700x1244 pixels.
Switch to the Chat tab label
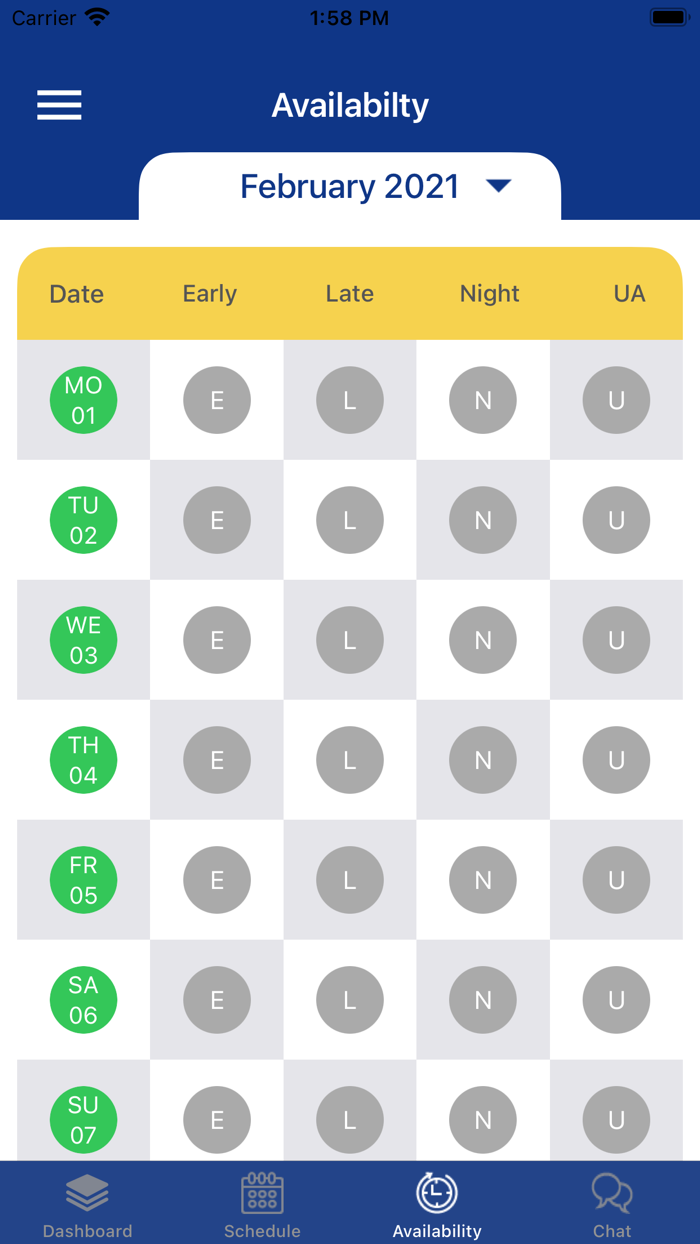[612, 1231]
